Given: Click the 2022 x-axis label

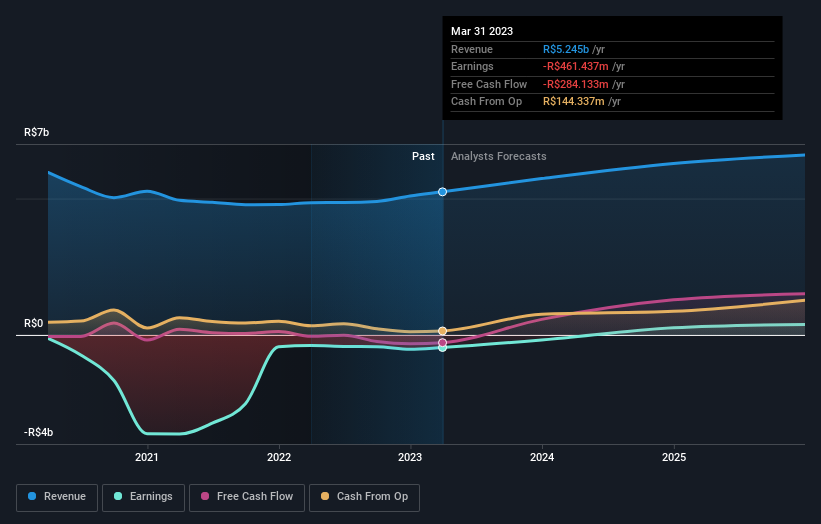Looking at the screenshot, I should 279,458.
